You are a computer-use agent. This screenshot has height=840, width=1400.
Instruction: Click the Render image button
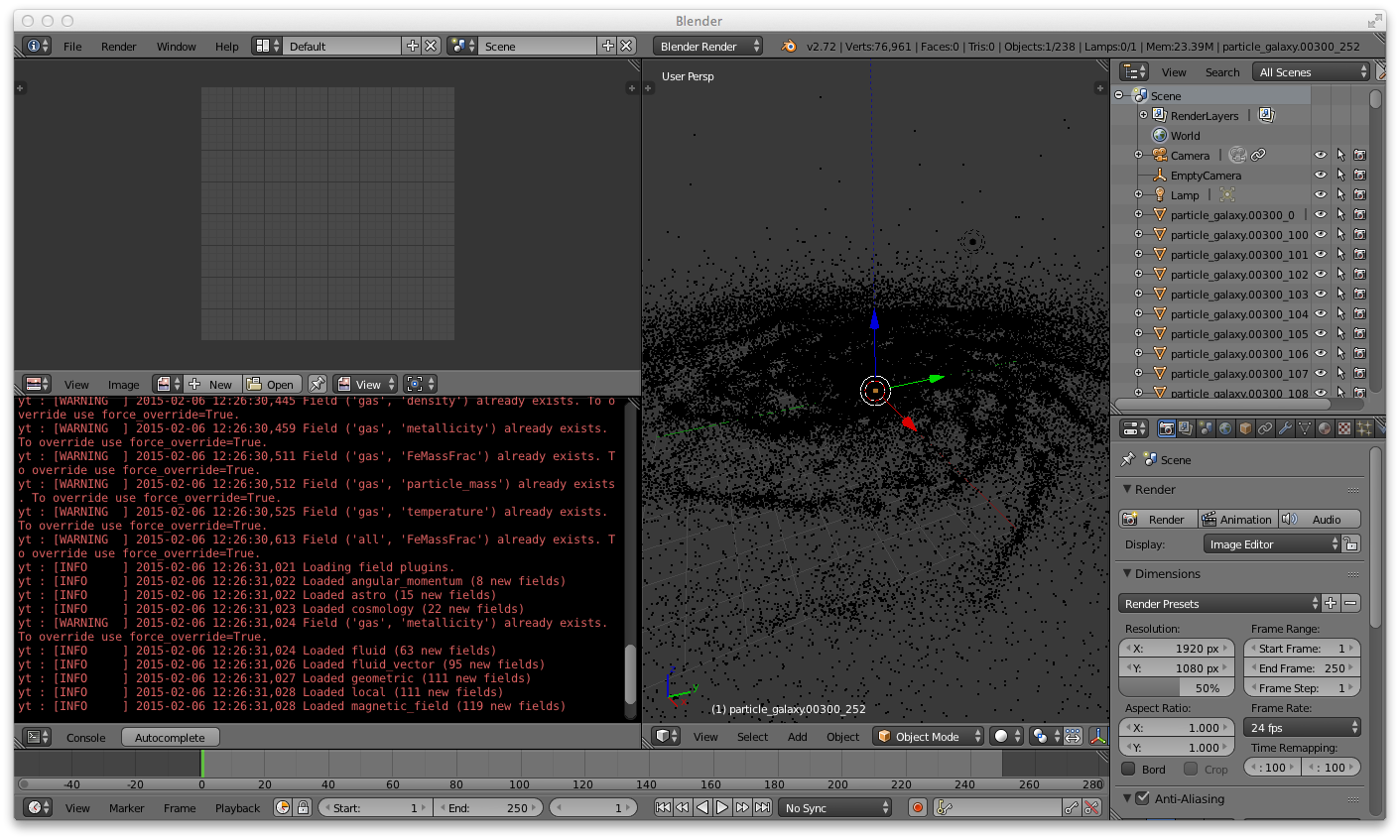click(x=1157, y=519)
